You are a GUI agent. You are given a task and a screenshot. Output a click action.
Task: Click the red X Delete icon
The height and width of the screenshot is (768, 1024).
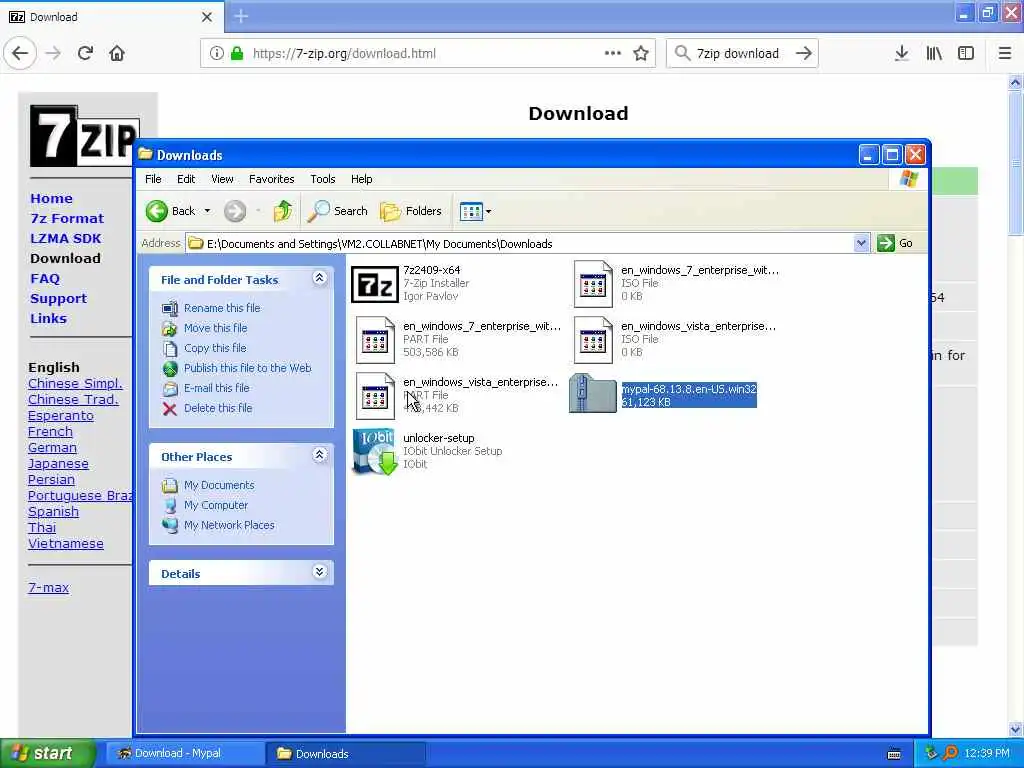(x=170, y=409)
